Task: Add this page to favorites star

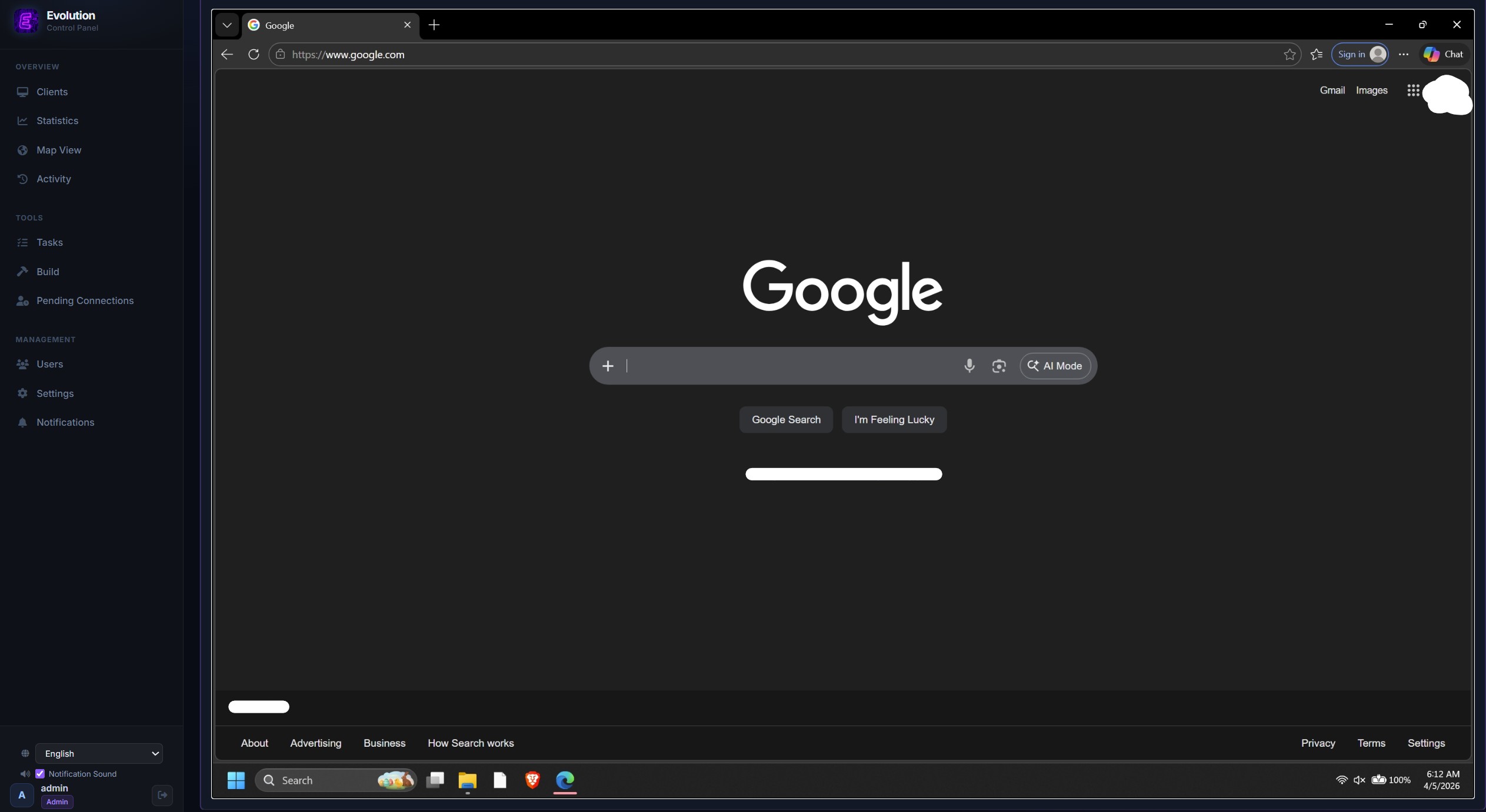Action: [x=1290, y=54]
